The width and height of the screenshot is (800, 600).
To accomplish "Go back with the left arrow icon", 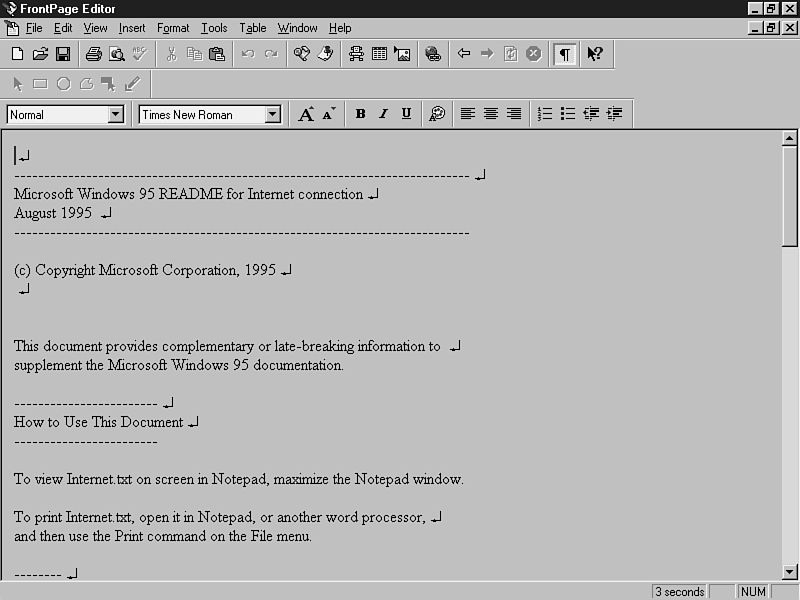I will click(464, 53).
